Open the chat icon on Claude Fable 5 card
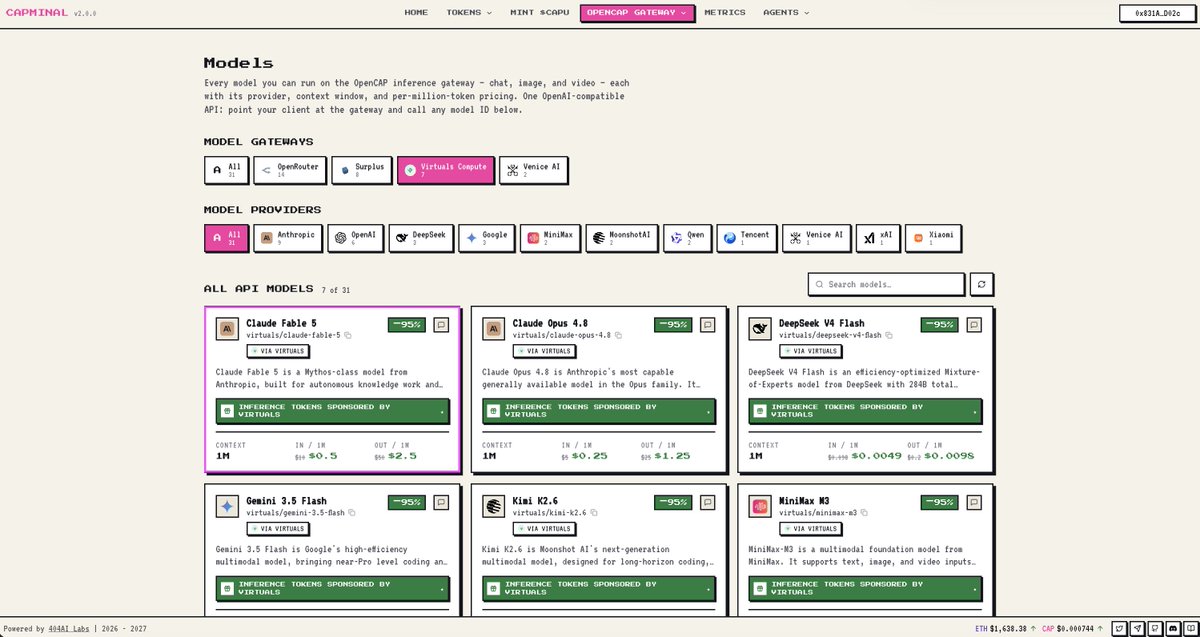This screenshot has height=637, width=1200. (x=441, y=324)
